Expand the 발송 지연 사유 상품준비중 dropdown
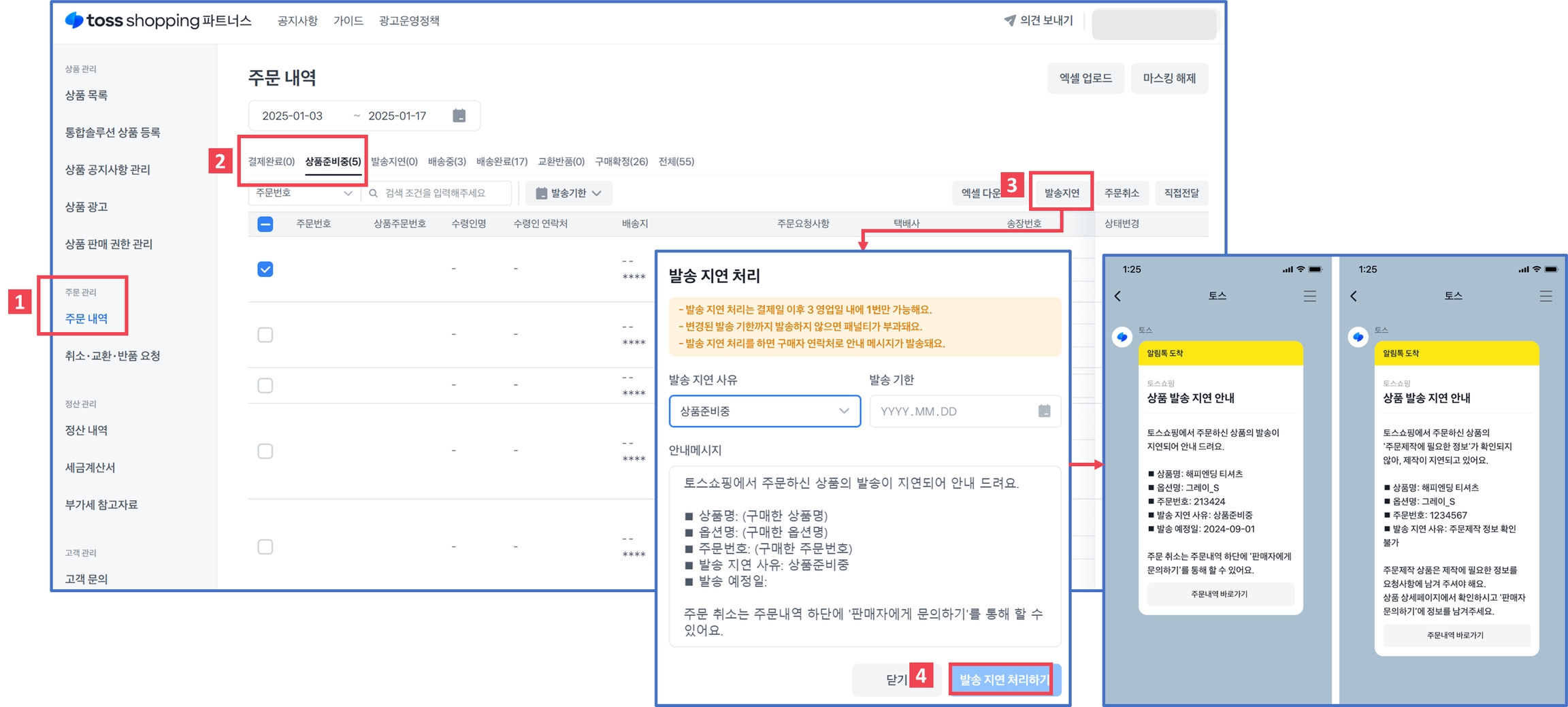Viewport: 1568px width, 707px height. click(x=764, y=411)
